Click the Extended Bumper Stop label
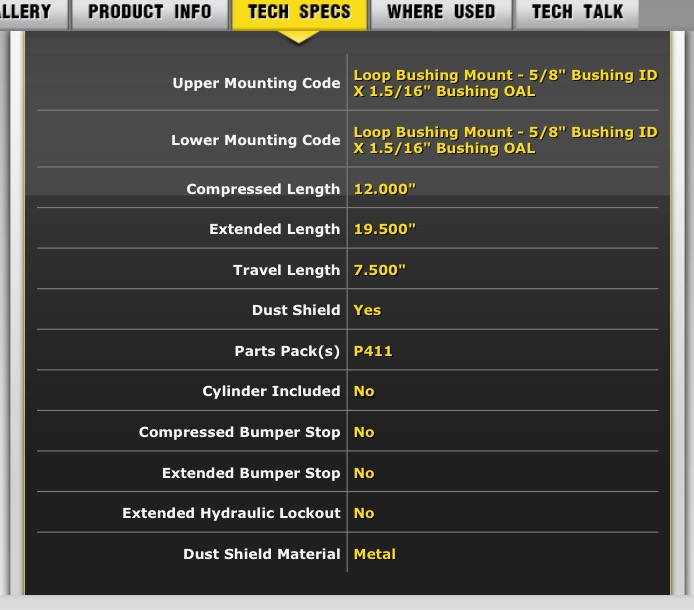 [x=251, y=473]
